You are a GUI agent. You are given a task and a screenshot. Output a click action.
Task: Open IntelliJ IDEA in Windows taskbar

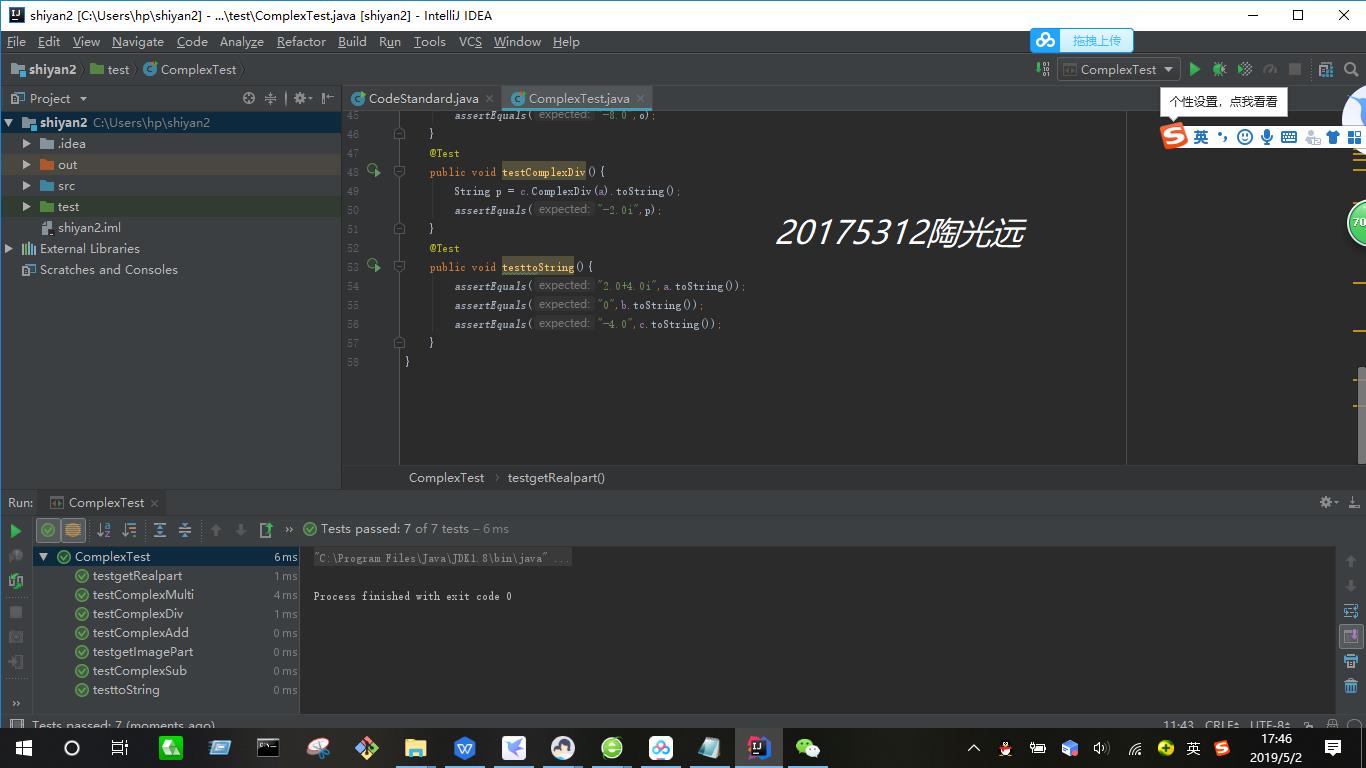click(758, 747)
